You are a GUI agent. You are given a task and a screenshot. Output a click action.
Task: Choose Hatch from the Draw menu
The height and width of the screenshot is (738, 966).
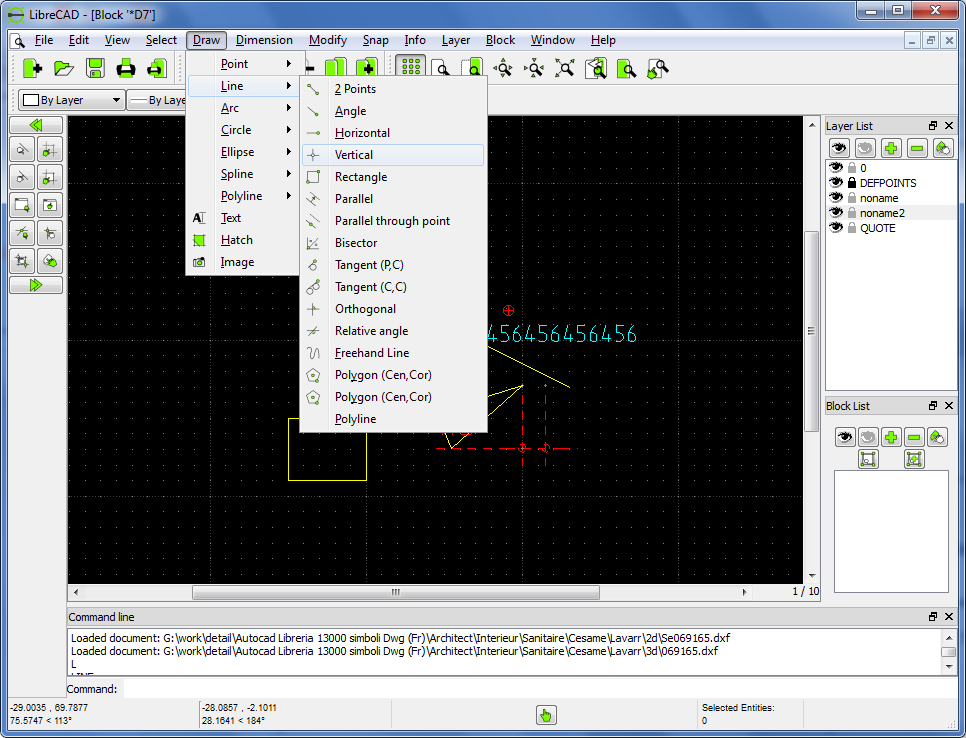(x=243, y=240)
